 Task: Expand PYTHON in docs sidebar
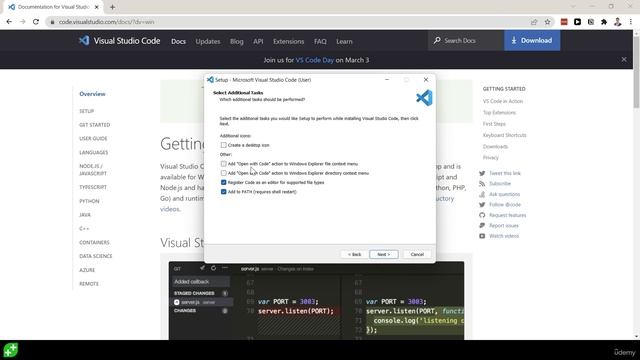pos(89,201)
